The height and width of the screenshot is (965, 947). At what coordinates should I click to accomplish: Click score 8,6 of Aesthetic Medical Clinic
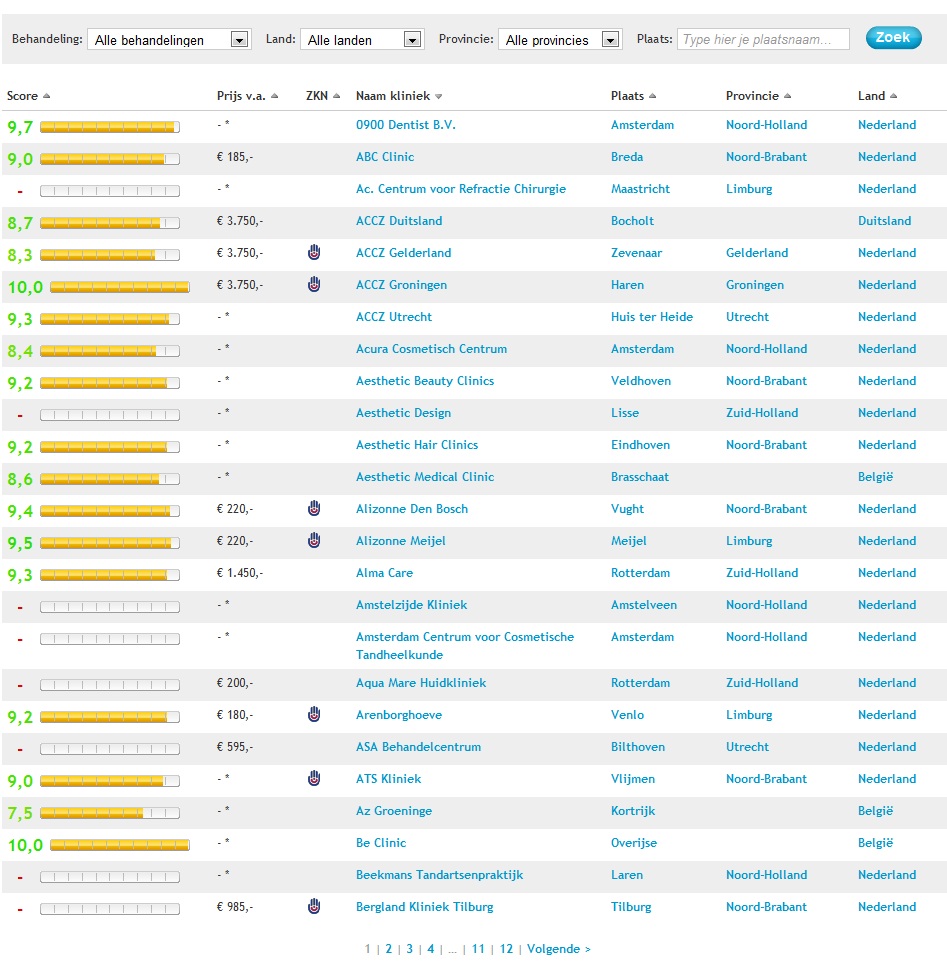tap(20, 479)
